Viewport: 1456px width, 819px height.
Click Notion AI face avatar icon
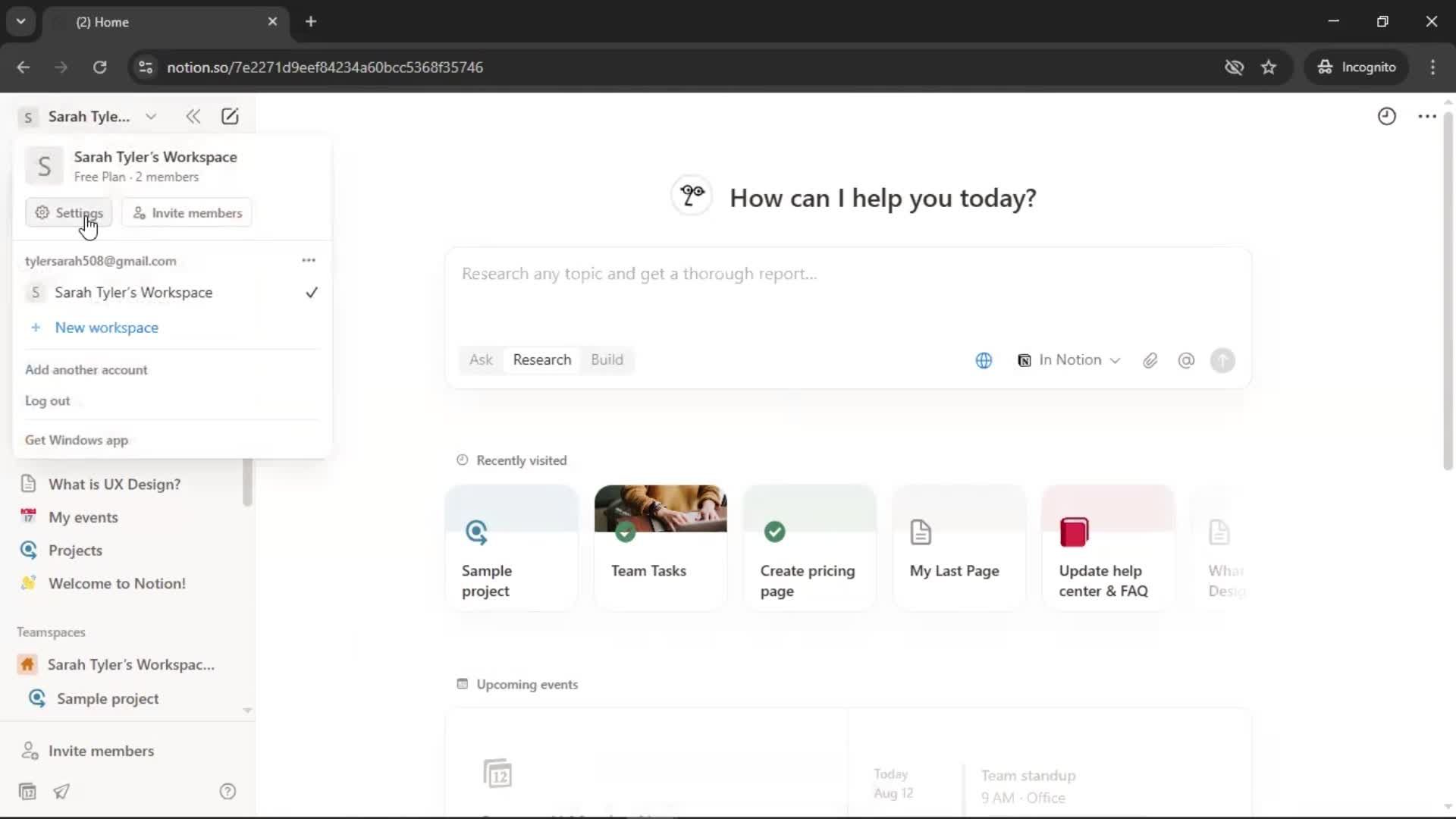(692, 196)
